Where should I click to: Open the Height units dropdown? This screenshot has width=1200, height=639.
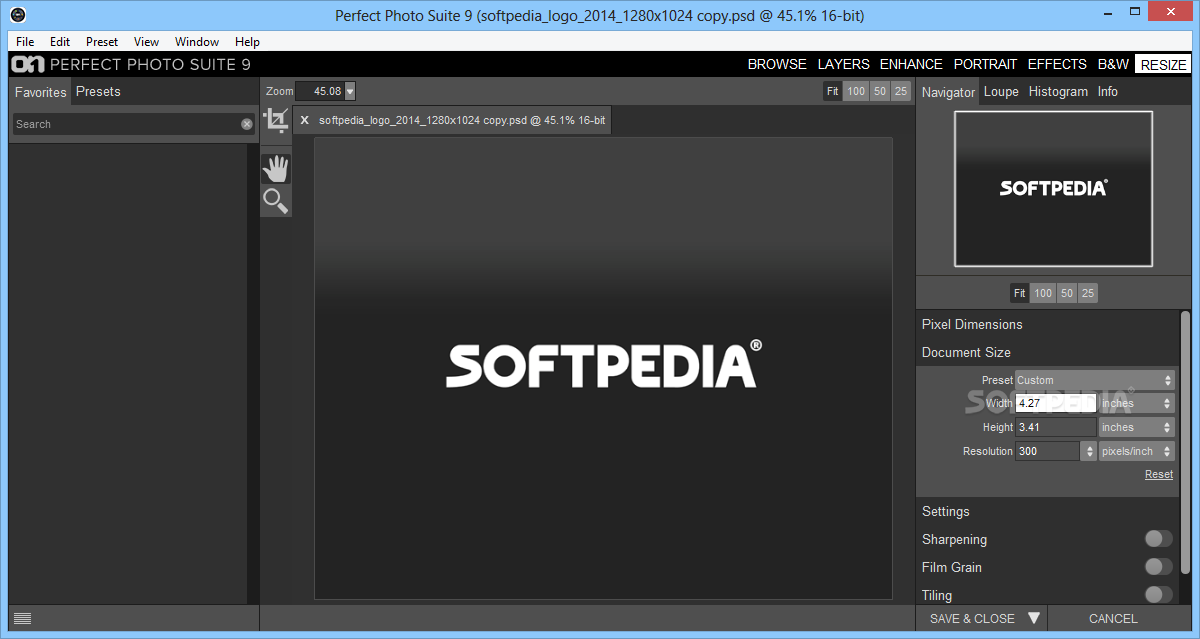click(x=1137, y=427)
